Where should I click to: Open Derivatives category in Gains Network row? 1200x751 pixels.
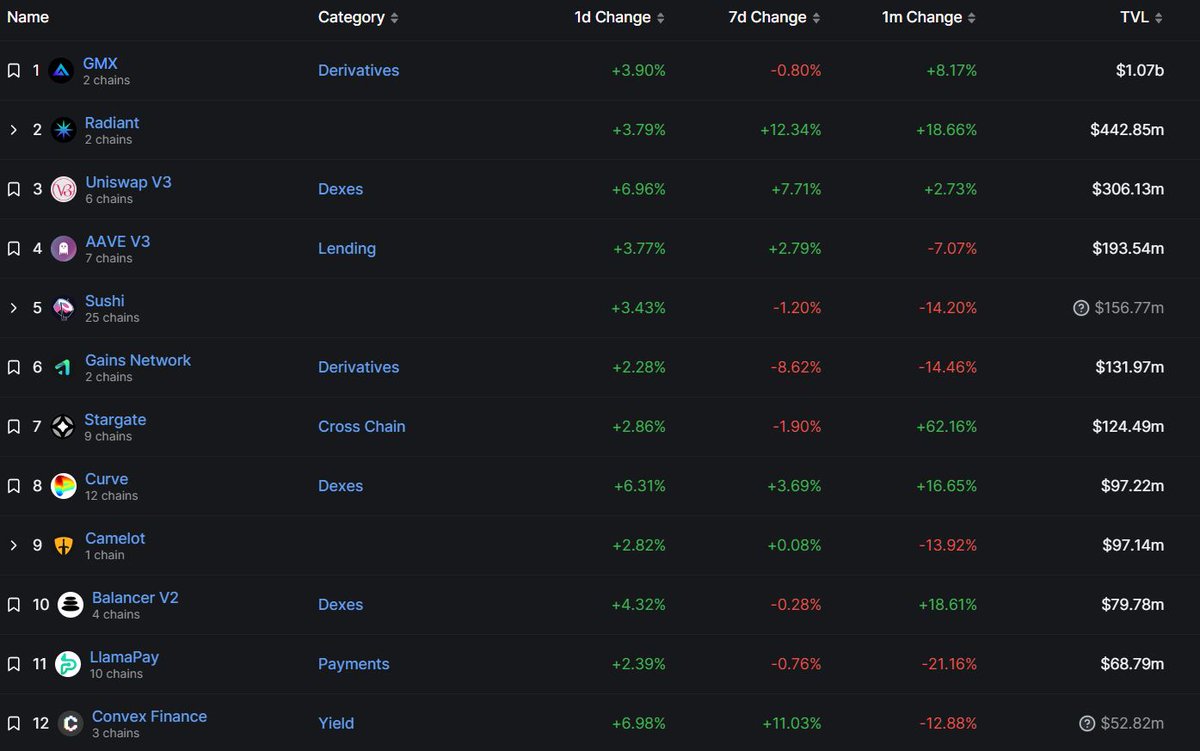point(358,367)
